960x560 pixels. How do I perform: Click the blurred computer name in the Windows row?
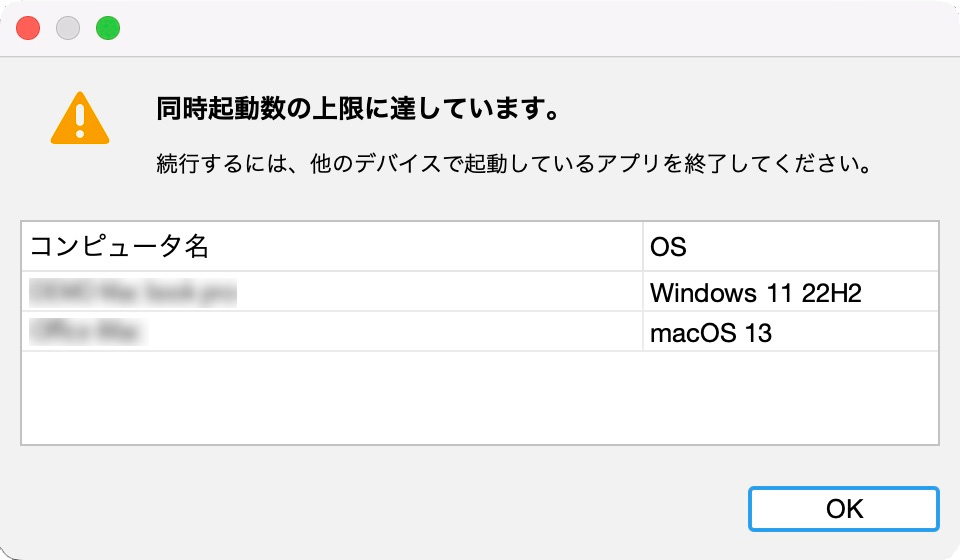[133, 293]
